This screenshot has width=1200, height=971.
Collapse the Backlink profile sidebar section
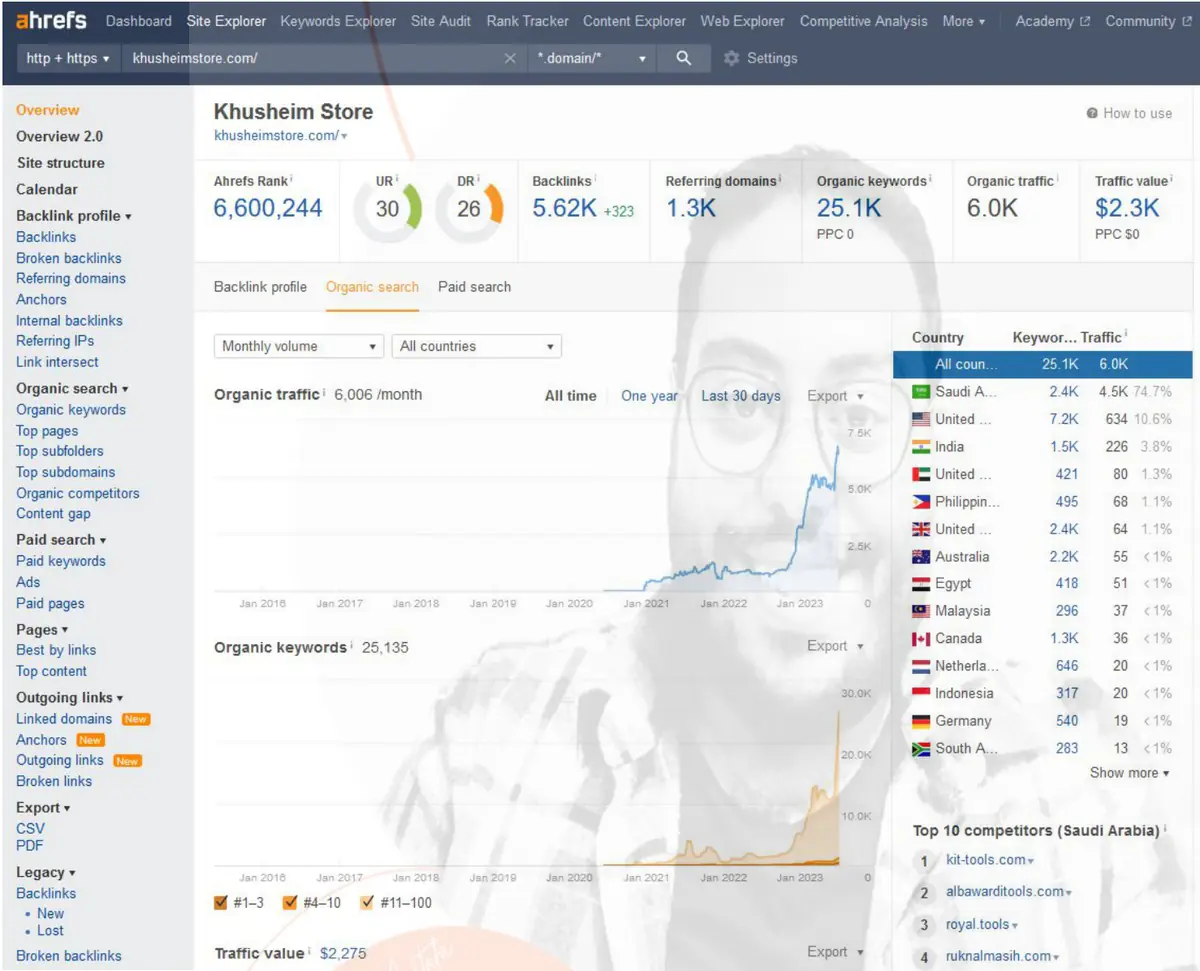pyautogui.click(x=74, y=216)
